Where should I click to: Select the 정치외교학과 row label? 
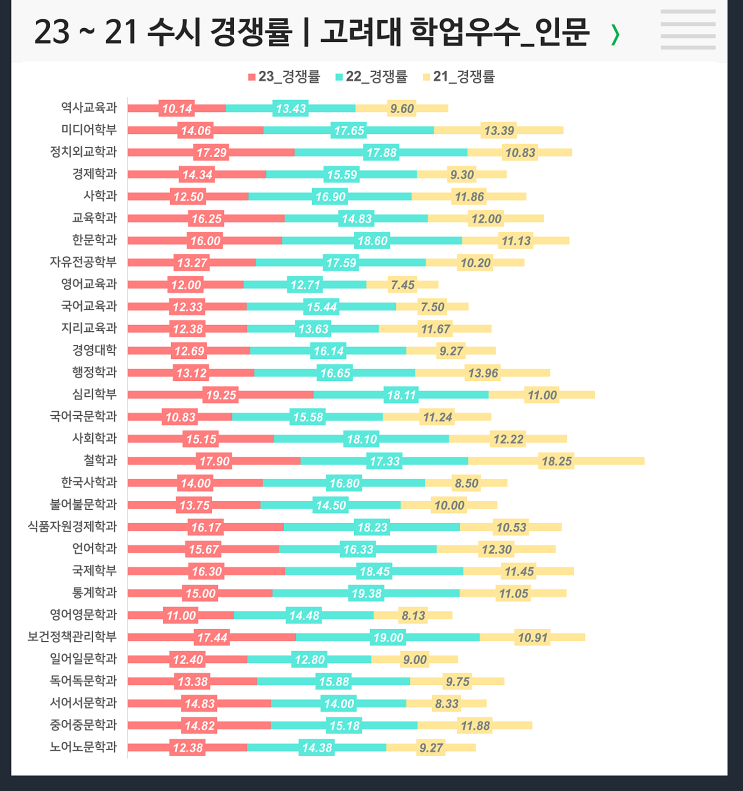click(83, 152)
